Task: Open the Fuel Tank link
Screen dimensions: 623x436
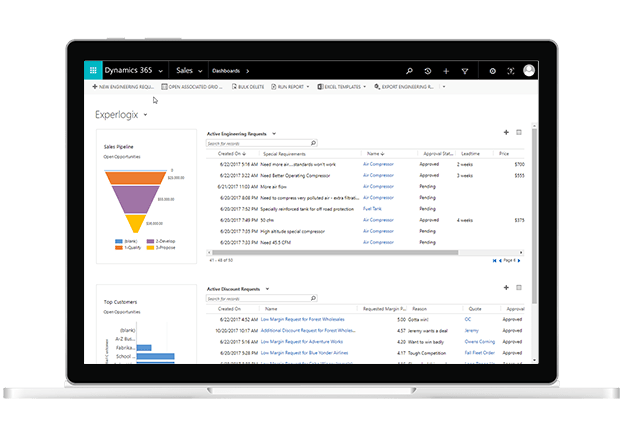Action: [372, 209]
